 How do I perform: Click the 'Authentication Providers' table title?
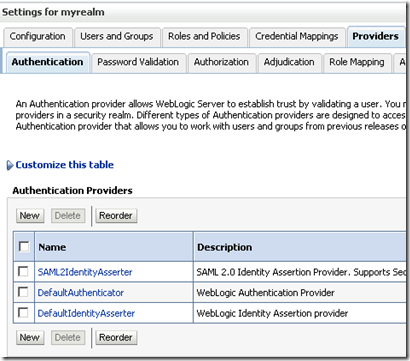point(72,190)
